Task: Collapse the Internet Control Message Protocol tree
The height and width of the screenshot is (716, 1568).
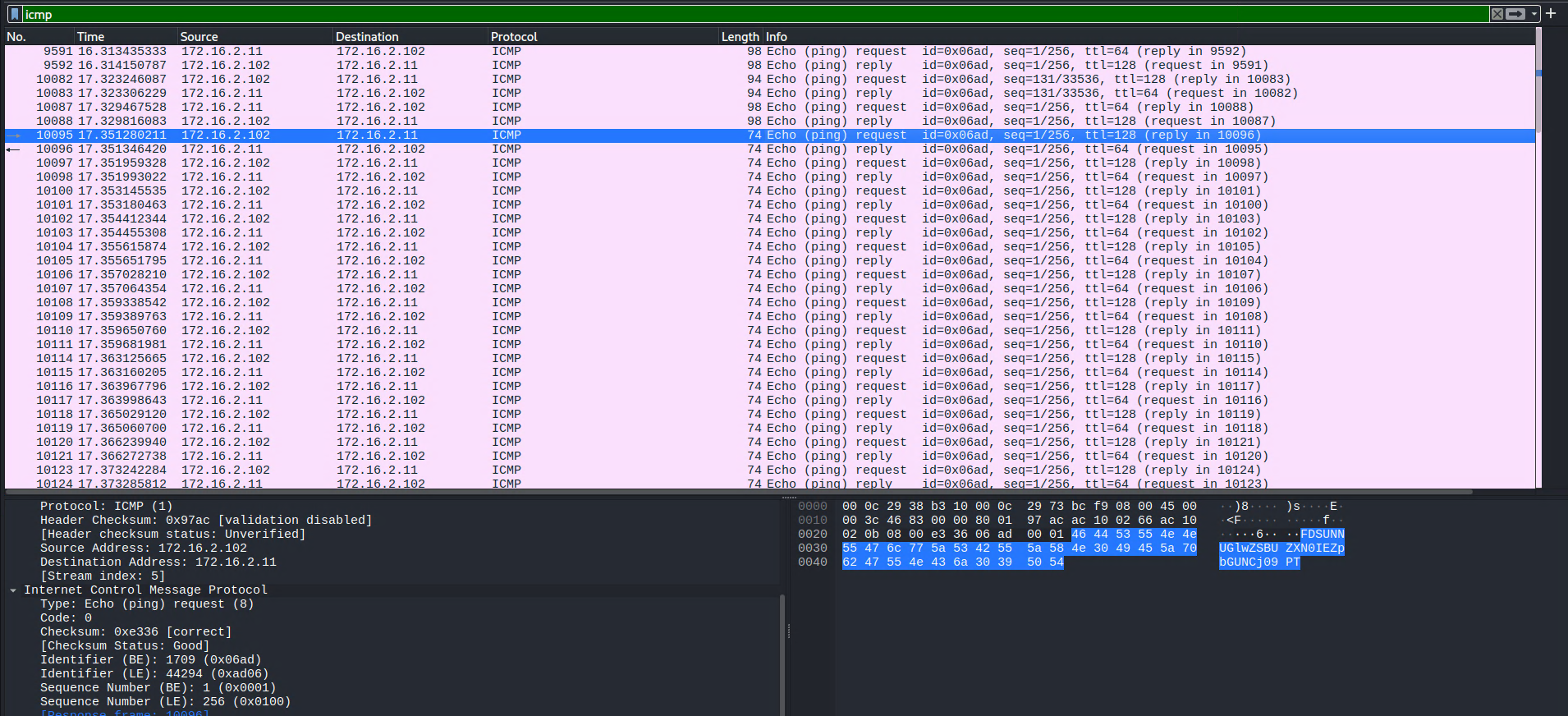Action: click(13, 590)
